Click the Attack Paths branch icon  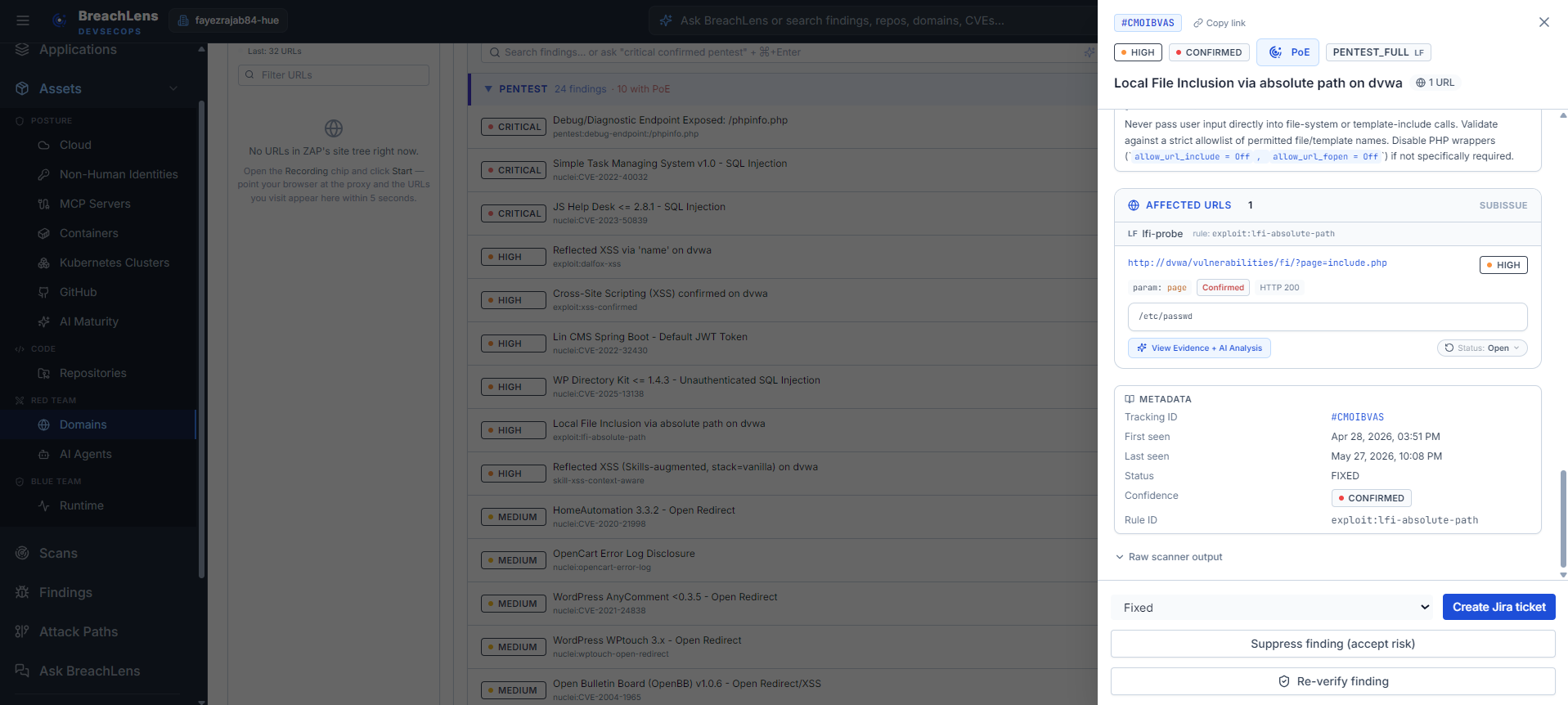[22, 631]
